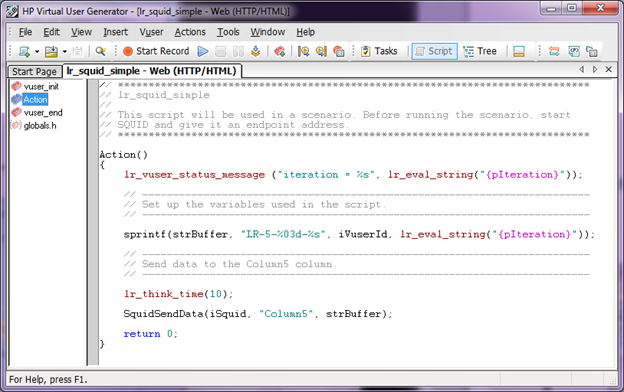Open the File menu
Screen dimensions: 624x392
(25, 32)
